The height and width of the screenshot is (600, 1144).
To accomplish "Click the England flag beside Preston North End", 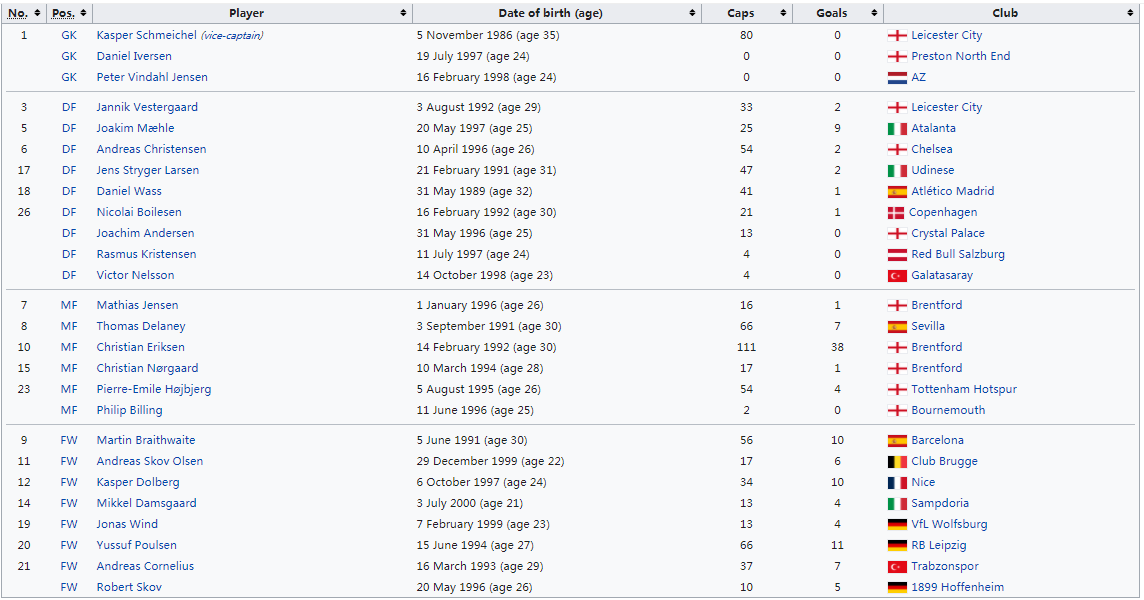I will [x=897, y=56].
